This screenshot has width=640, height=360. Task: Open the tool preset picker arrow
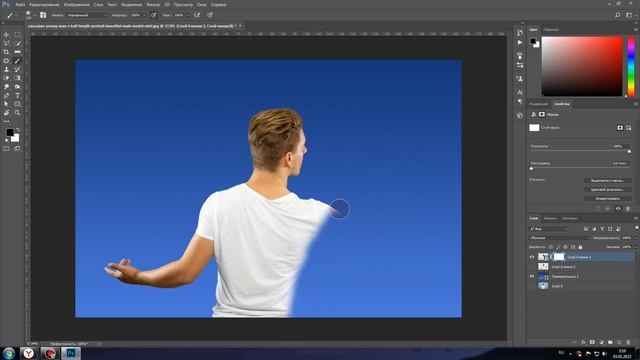(17, 15)
